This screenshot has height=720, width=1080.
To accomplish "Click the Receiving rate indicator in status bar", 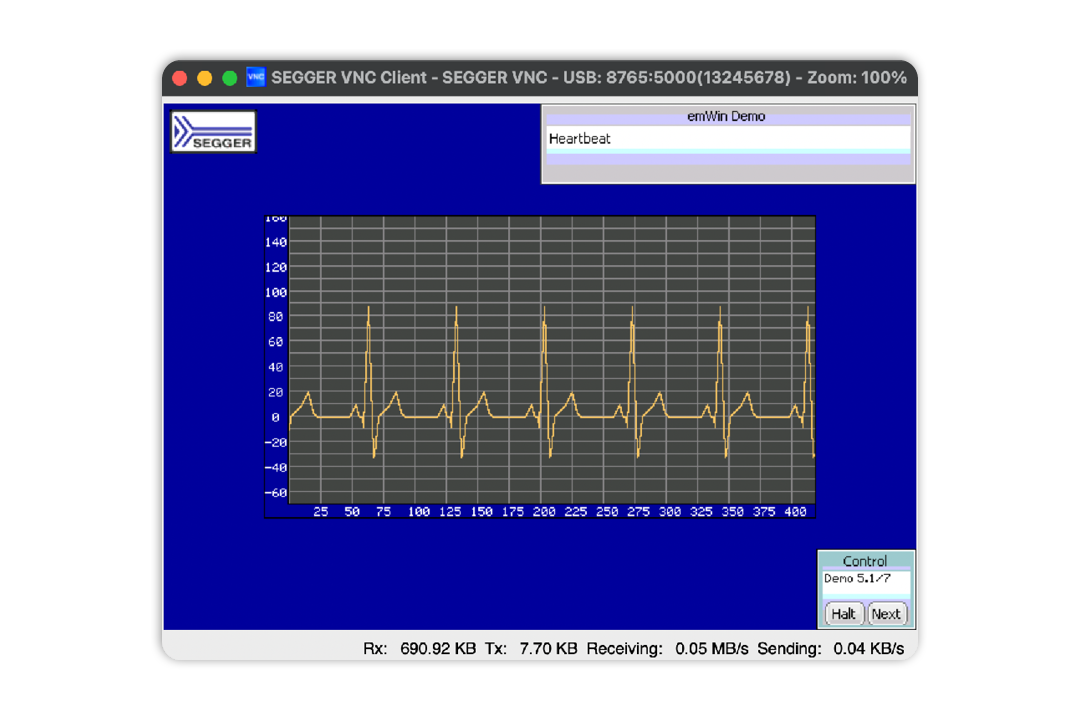I will pos(668,648).
